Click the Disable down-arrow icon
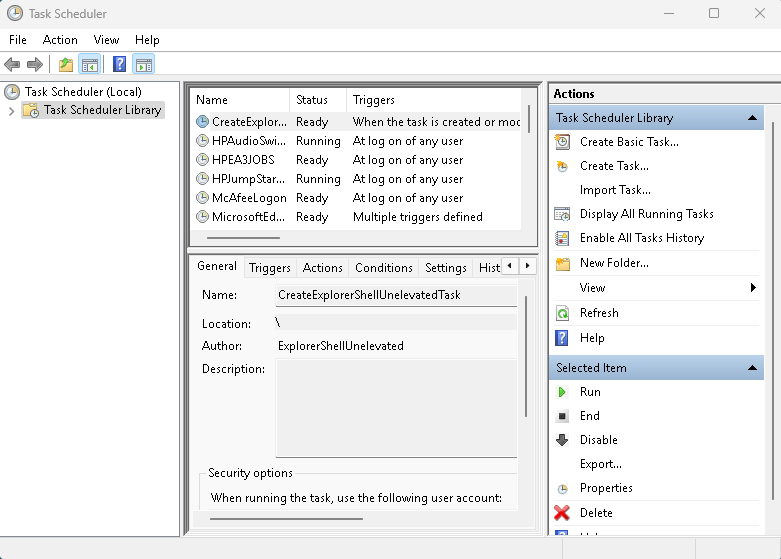781x559 pixels. (x=562, y=440)
